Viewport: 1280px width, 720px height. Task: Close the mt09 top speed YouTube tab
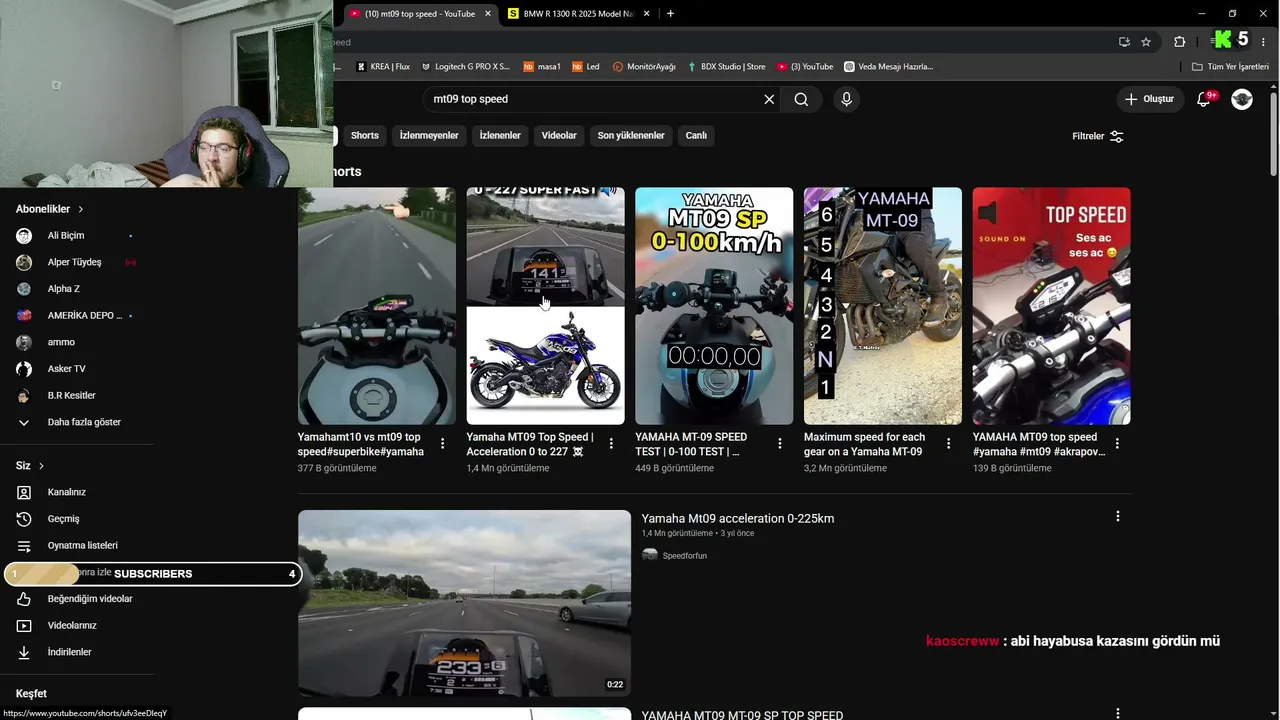click(488, 14)
